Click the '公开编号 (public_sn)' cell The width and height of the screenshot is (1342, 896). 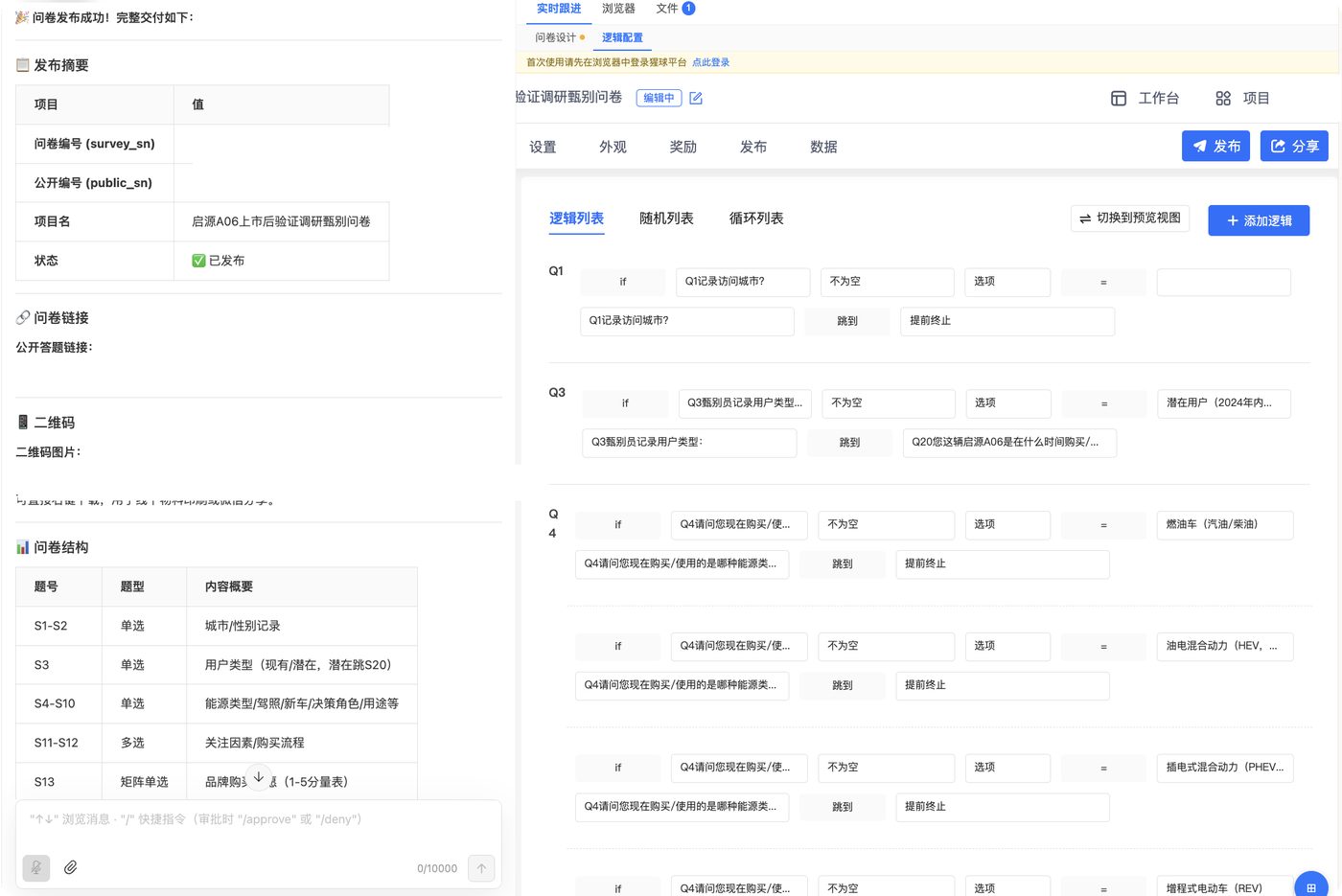(95, 183)
